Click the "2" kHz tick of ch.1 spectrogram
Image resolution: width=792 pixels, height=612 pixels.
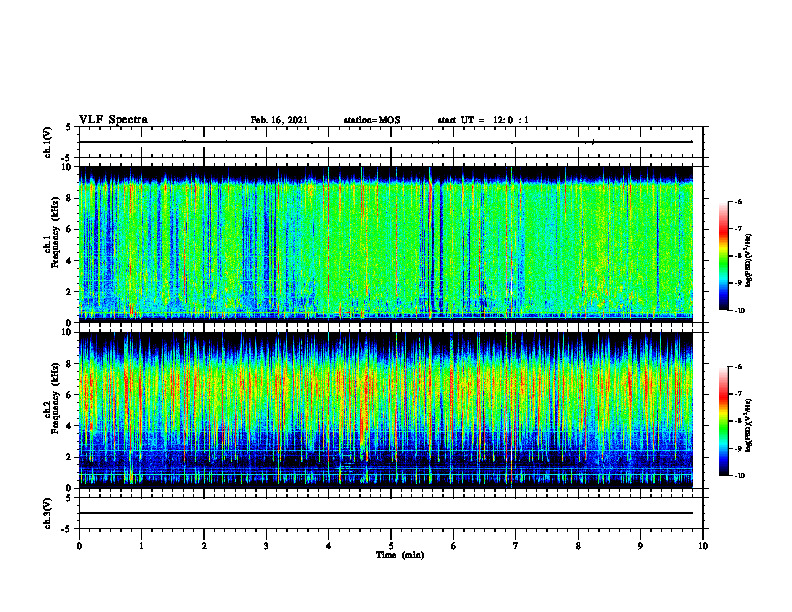pos(70,291)
